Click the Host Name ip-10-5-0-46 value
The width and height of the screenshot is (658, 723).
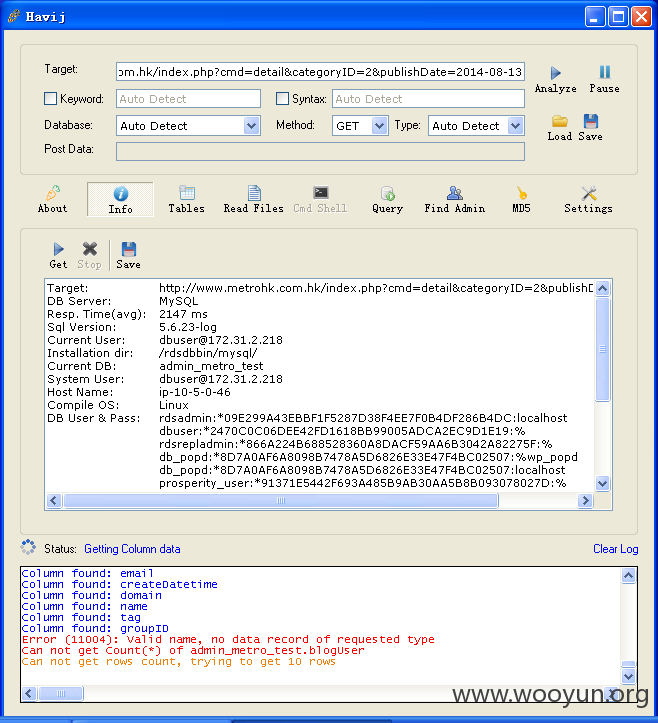point(195,392)
